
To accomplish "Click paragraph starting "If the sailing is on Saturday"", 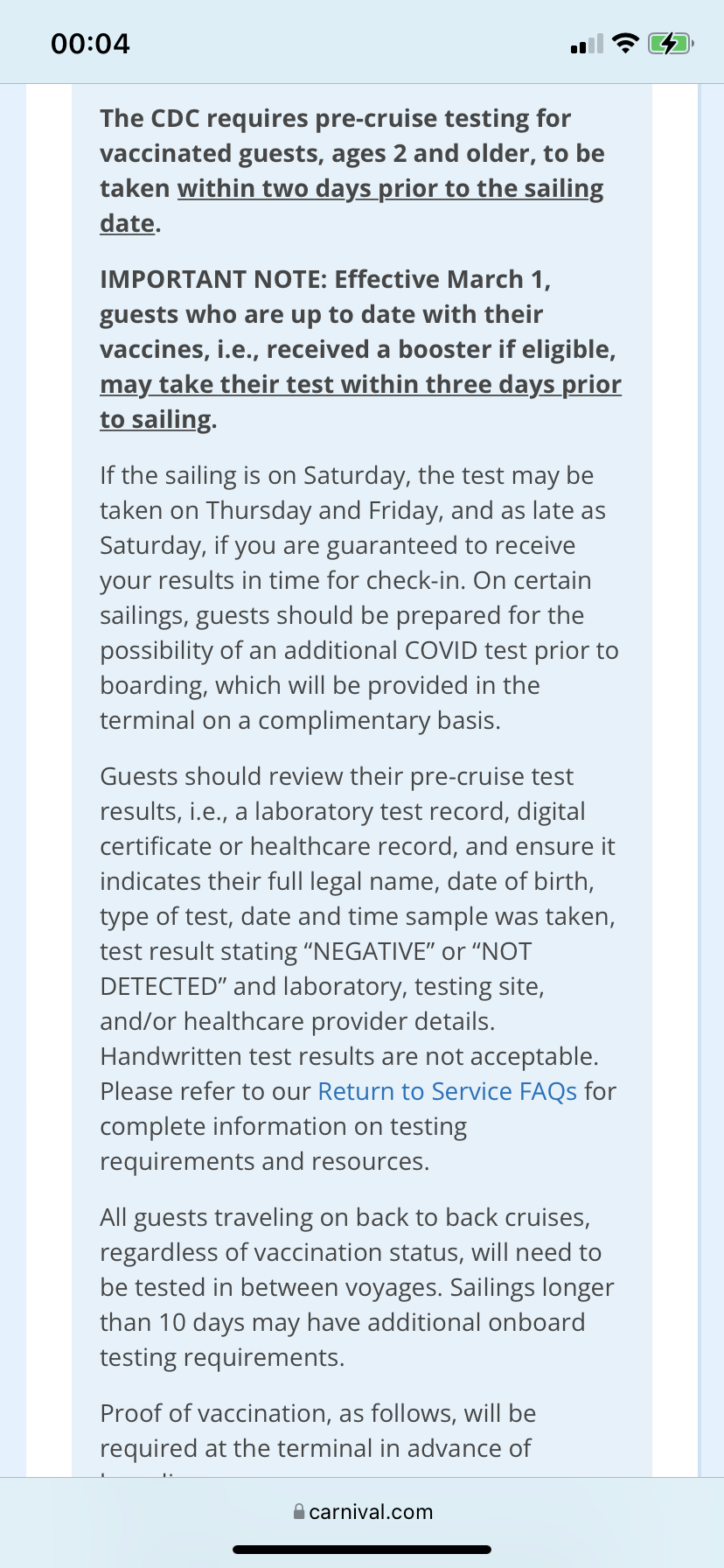I will click(x=359, y=598).
